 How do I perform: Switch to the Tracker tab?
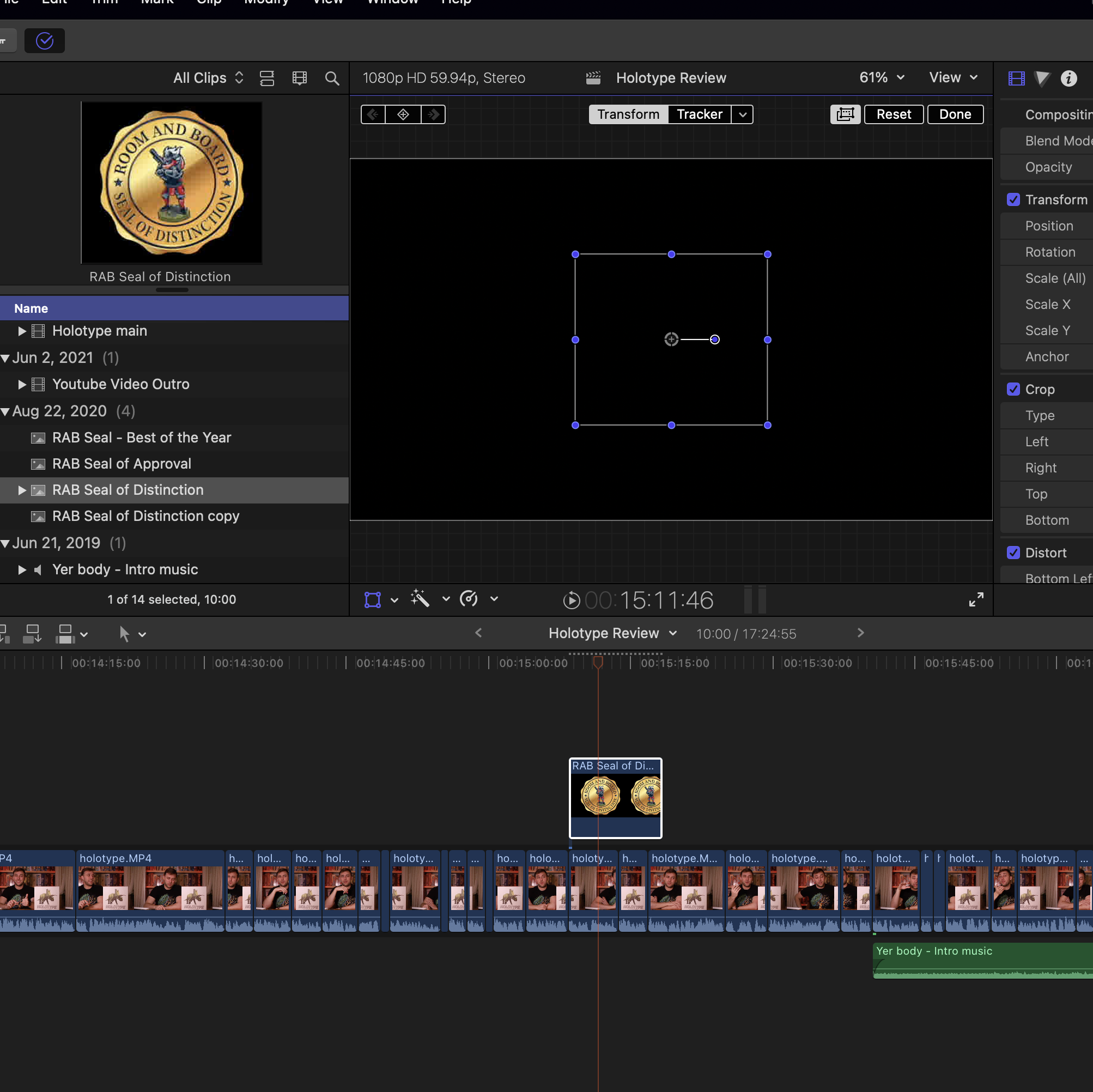(x=699, y=114)
